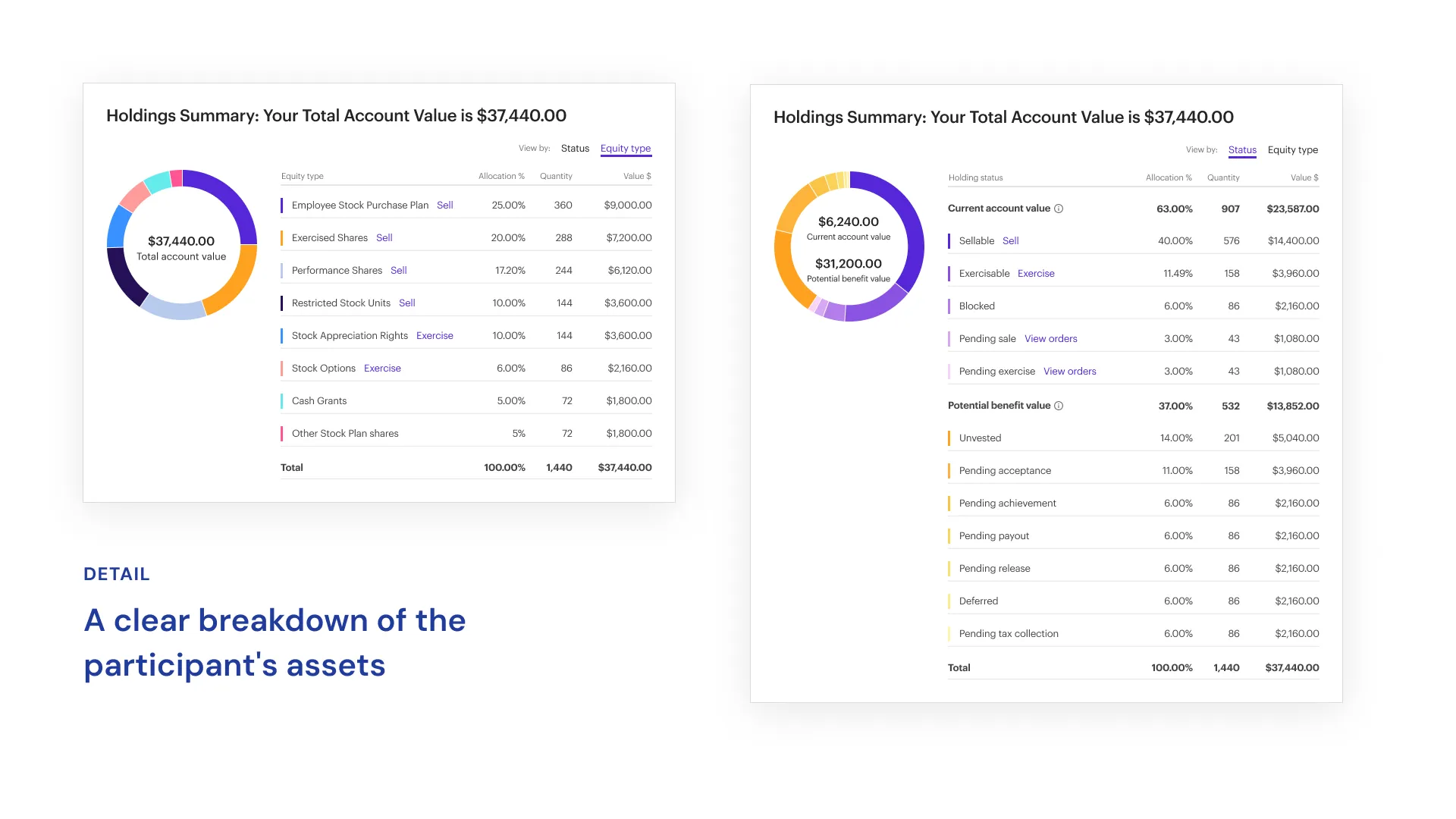
Task: Select Status tab in right panel
Action: (x=1242, y=150)
